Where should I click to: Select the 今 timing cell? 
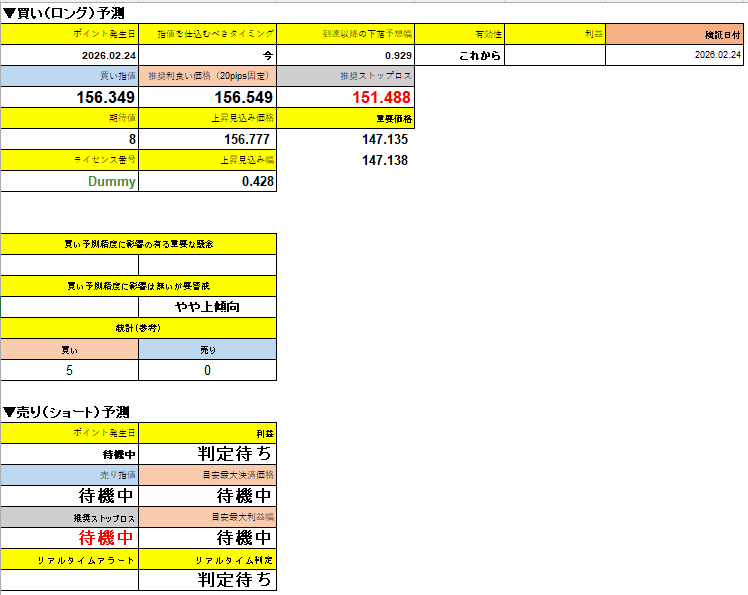[208, 55]
